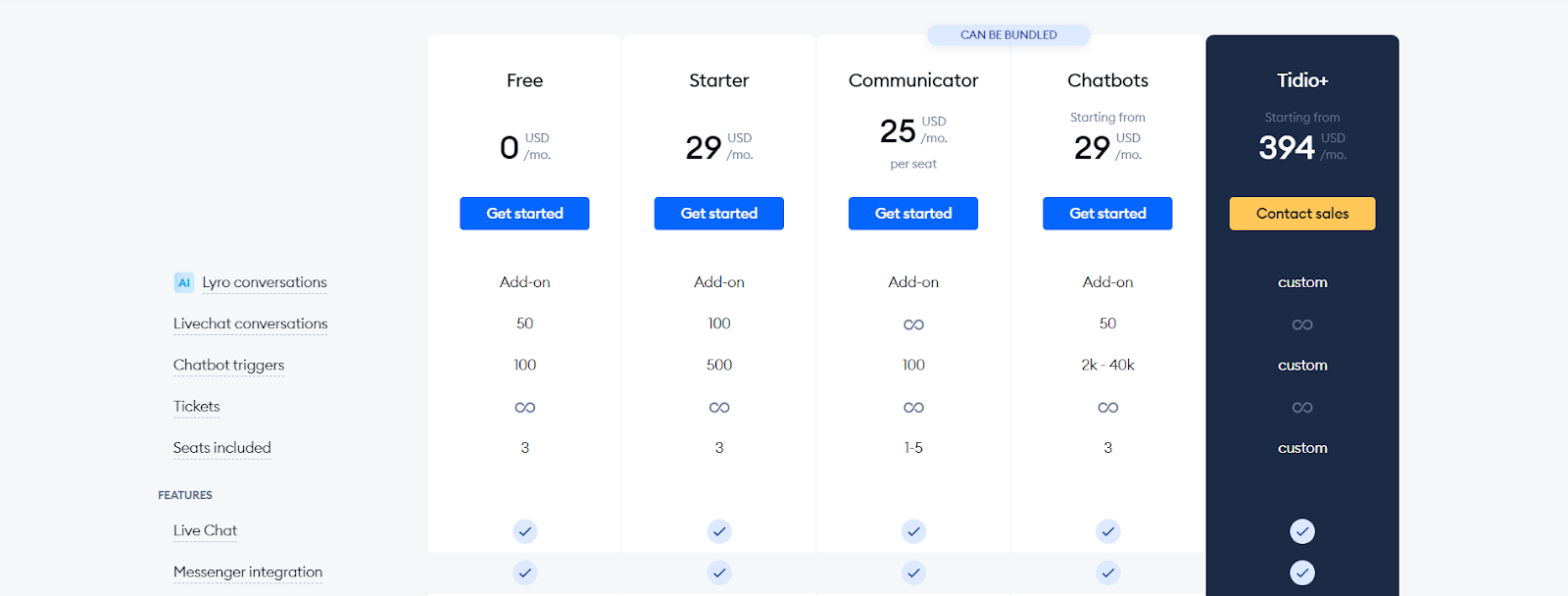The width and height of the screenshot is (1568, 596).
Task: Click infinity symbol for Livechat conversations in Tidio+
Action: (x=1302, y=324)
